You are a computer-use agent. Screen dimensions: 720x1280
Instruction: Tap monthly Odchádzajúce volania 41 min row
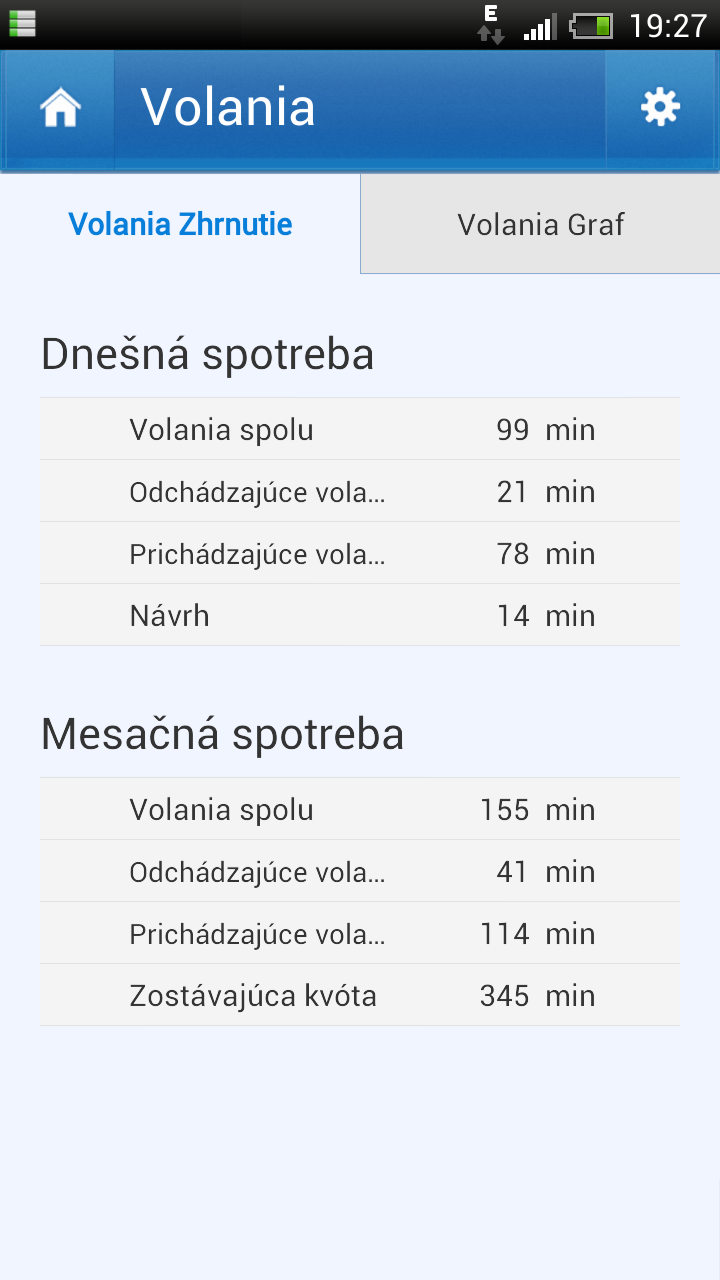click(x=360, y=872)
